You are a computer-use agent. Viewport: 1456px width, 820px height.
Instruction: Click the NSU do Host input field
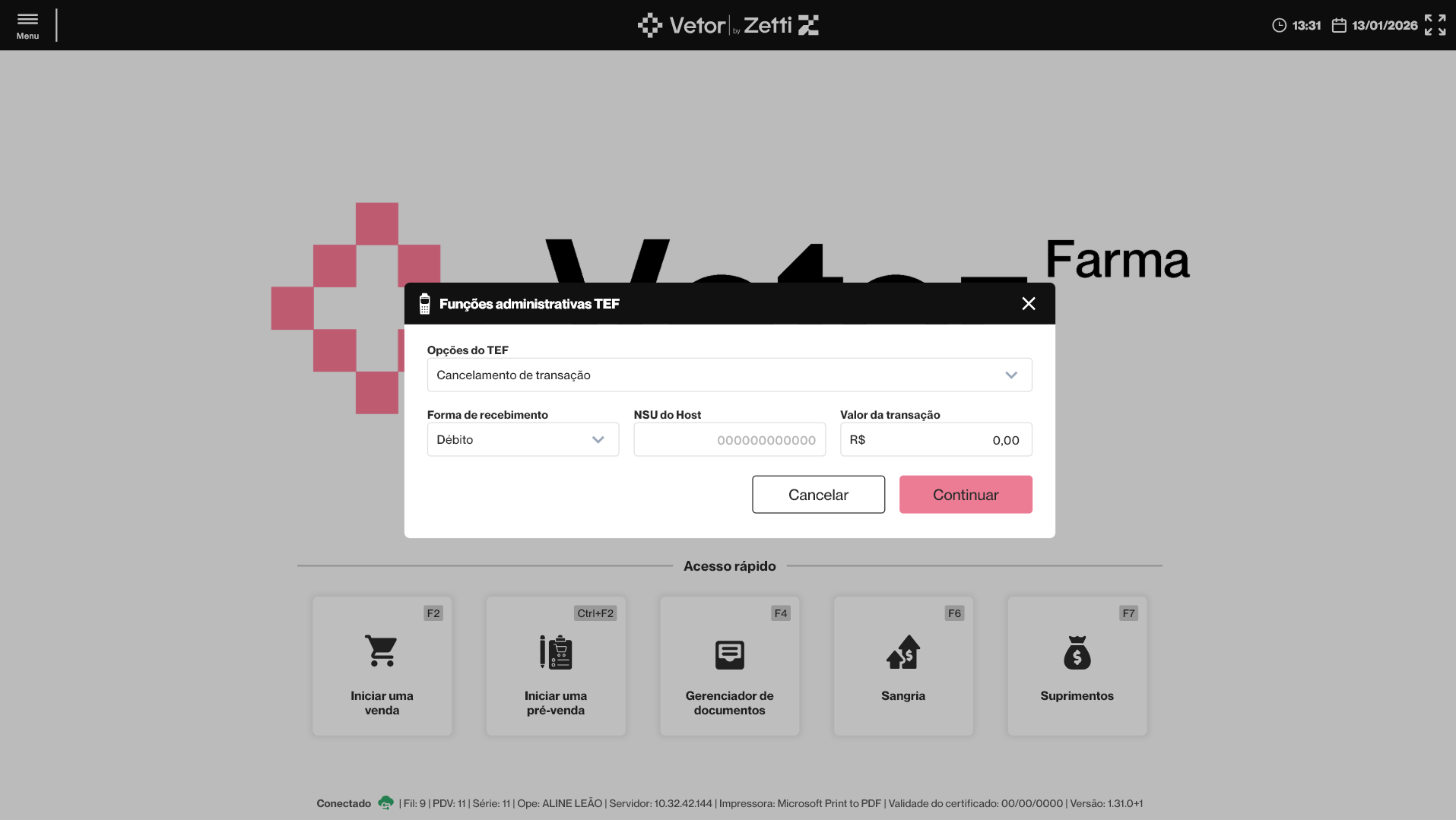click(x=730, y=439)
